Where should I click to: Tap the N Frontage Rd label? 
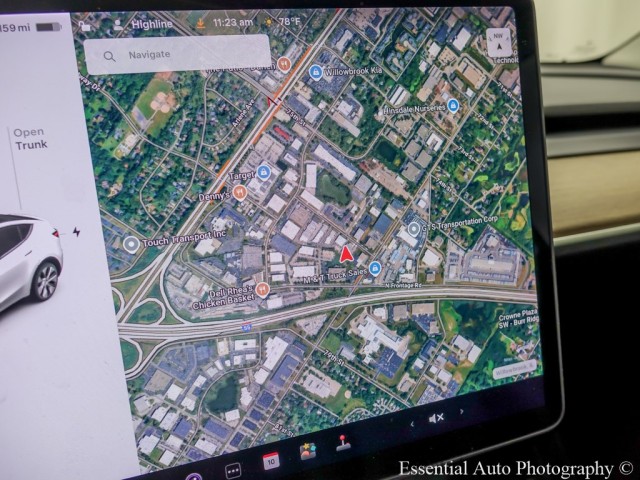pyautogui.click(x=403, y=285)
